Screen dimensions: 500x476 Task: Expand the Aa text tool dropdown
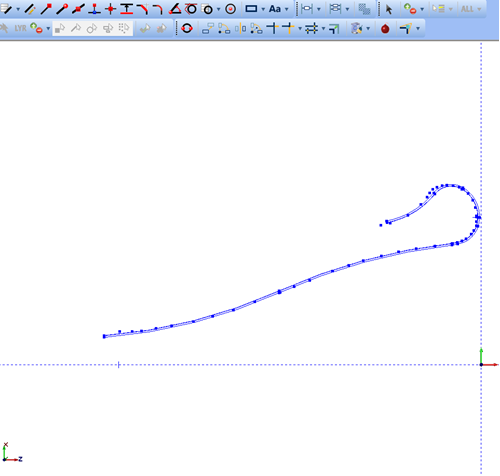(x=287, y=9)
